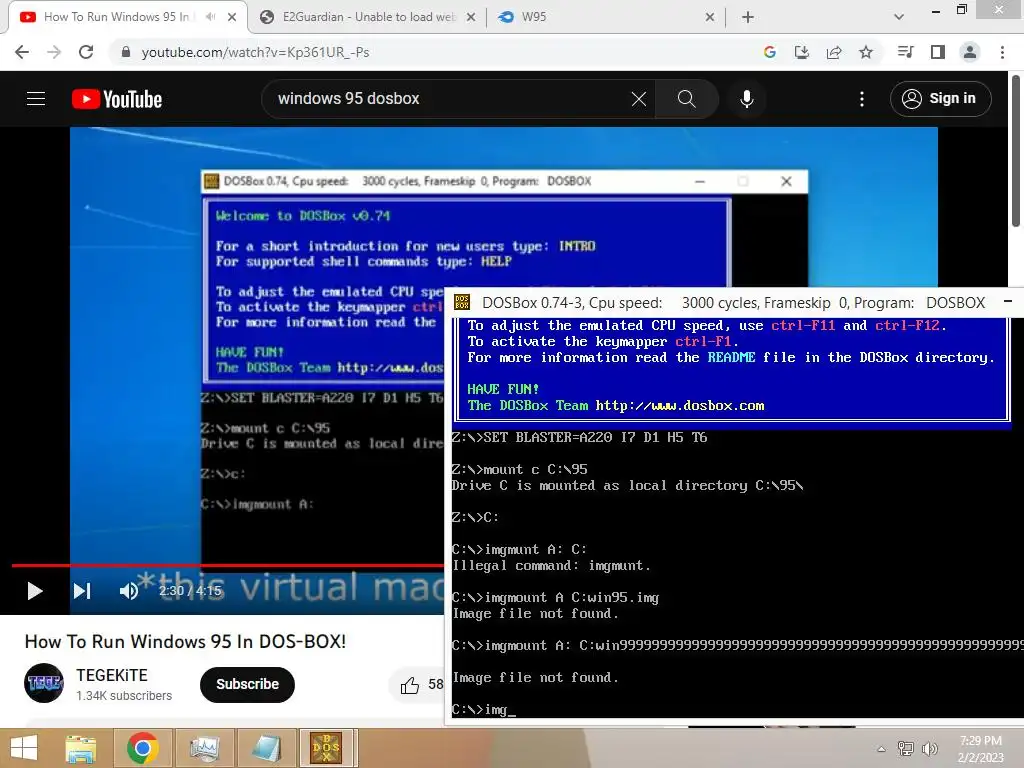Like the video with thumbs up
This screenshot has height=768, width=1024.
(x=410, y=685)
